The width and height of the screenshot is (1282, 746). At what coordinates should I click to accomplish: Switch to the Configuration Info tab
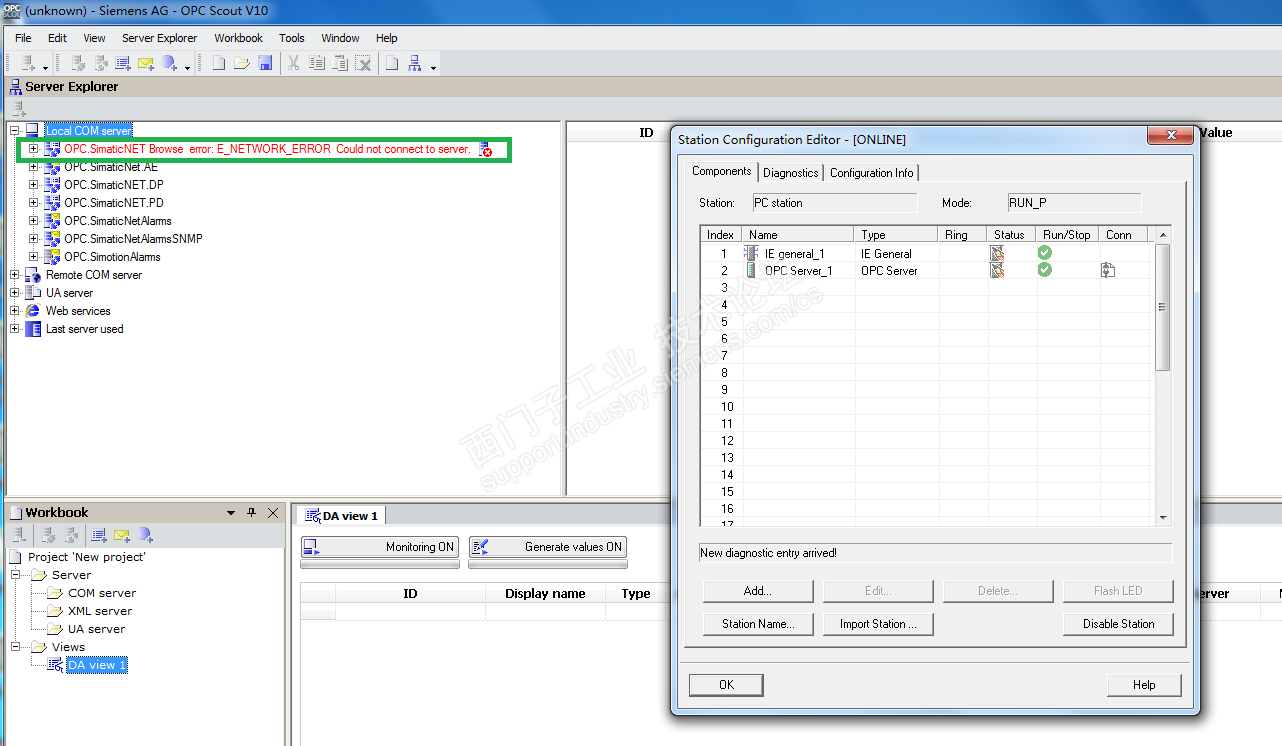click(x=871, y=173)
